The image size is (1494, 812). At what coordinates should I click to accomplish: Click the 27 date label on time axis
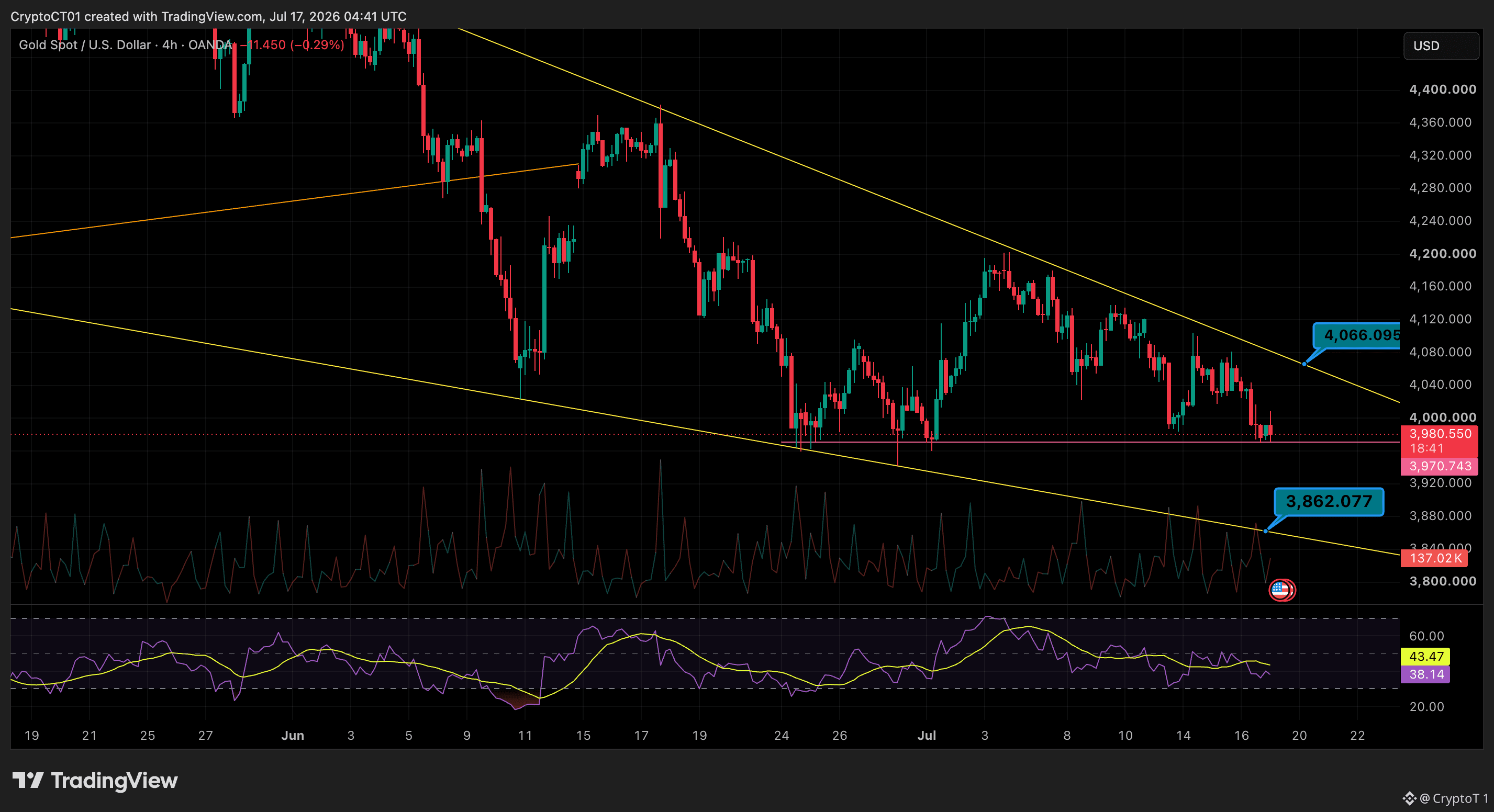[205, 736]
